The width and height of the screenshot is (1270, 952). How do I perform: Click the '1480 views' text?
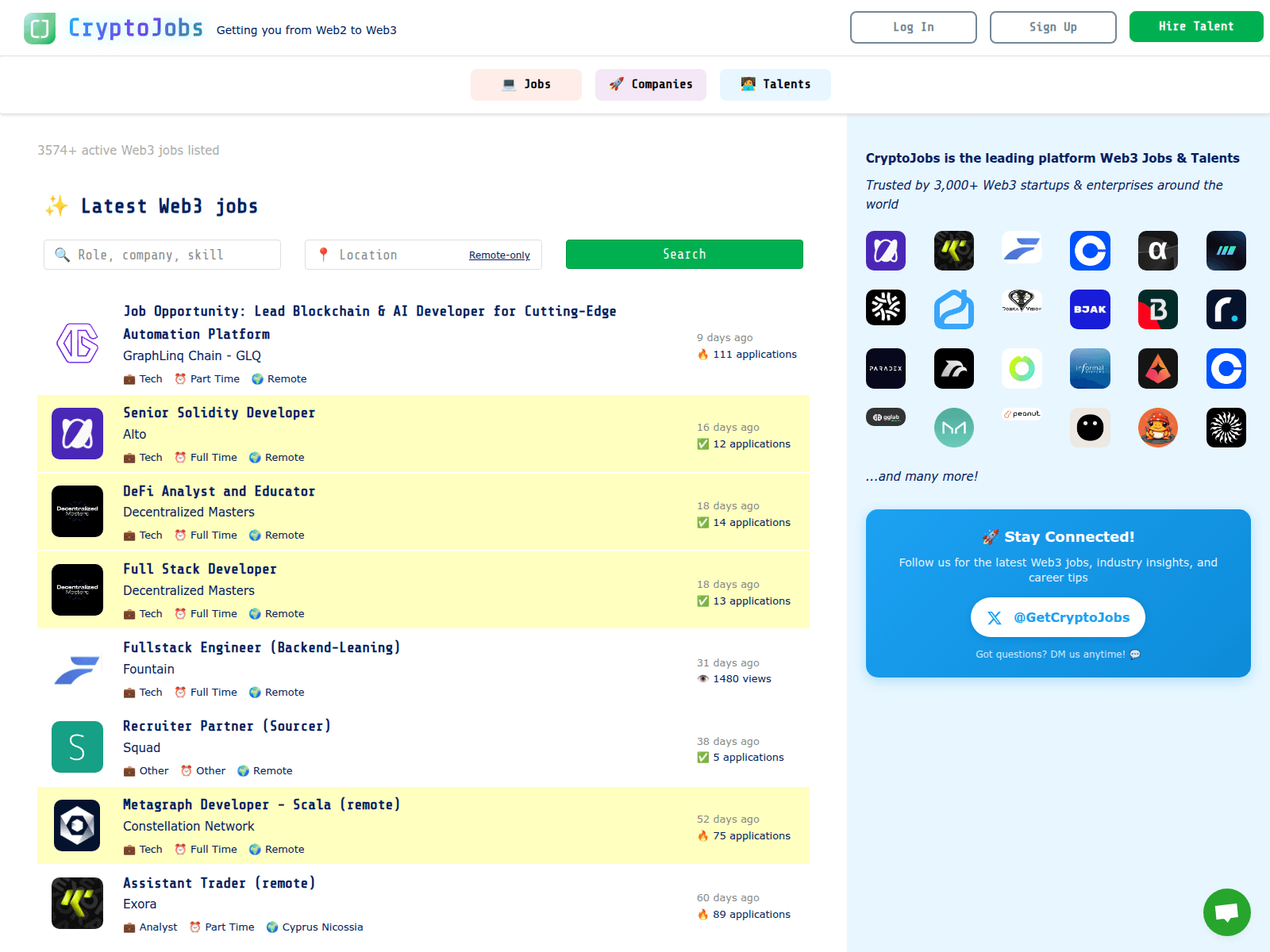click(x=741, y=679)
